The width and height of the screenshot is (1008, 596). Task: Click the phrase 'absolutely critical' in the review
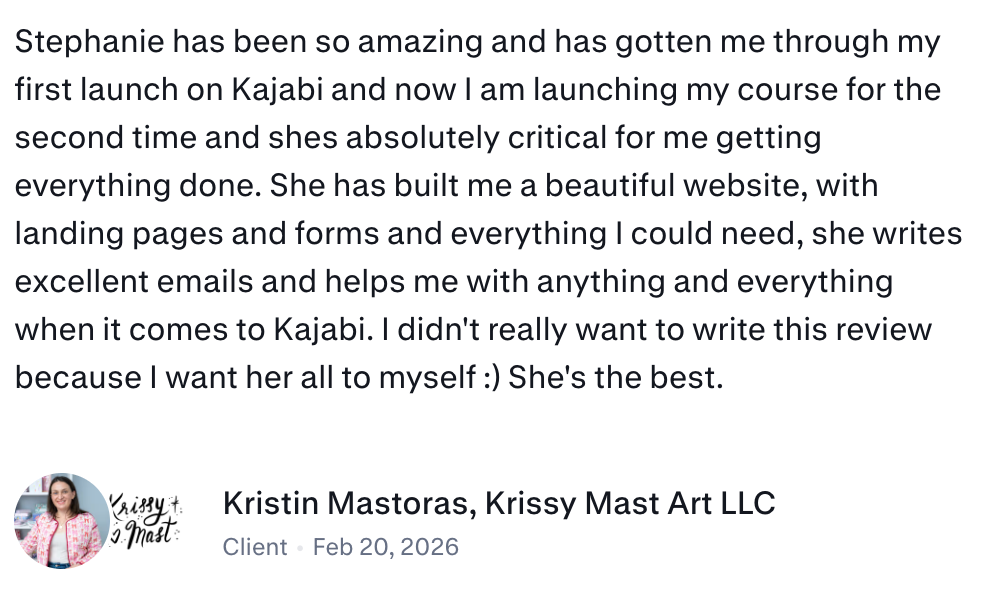click(476, 138)
